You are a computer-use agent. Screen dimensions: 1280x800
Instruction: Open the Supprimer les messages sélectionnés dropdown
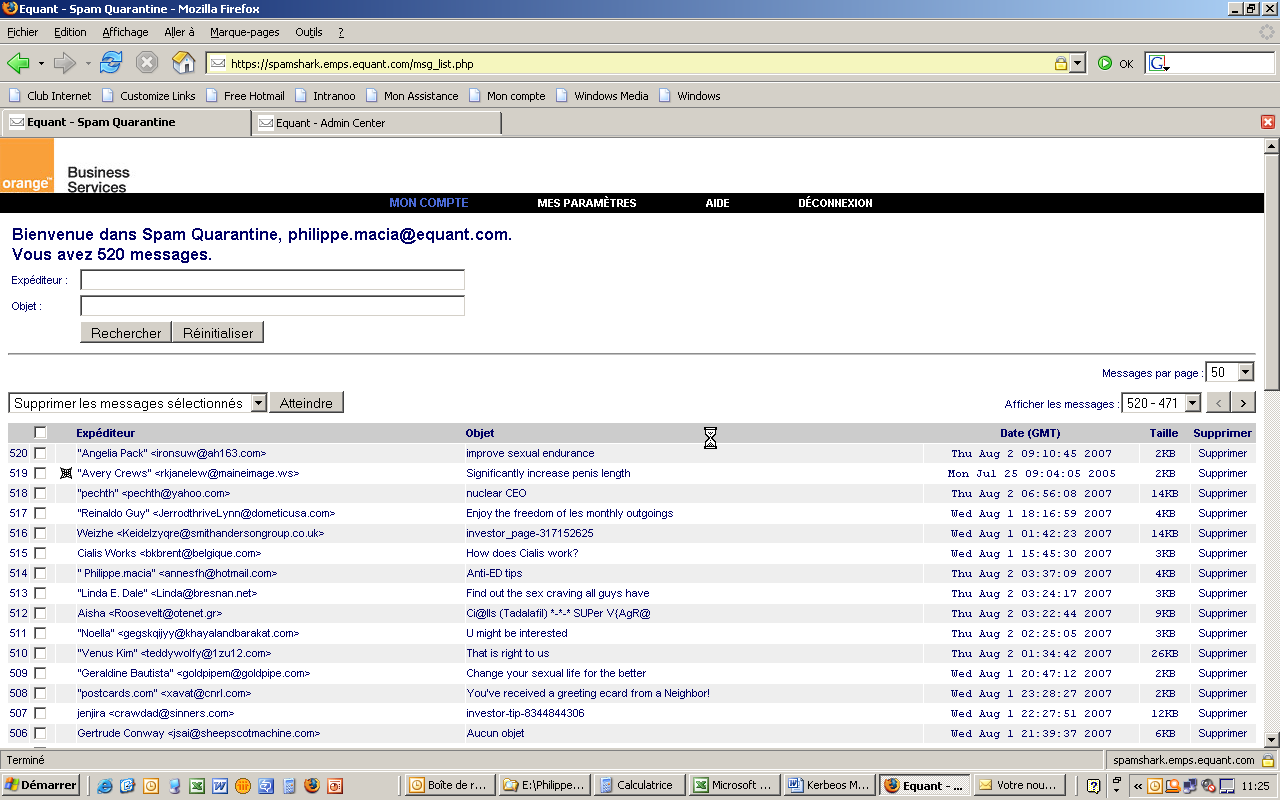click(x=138, y=403)
